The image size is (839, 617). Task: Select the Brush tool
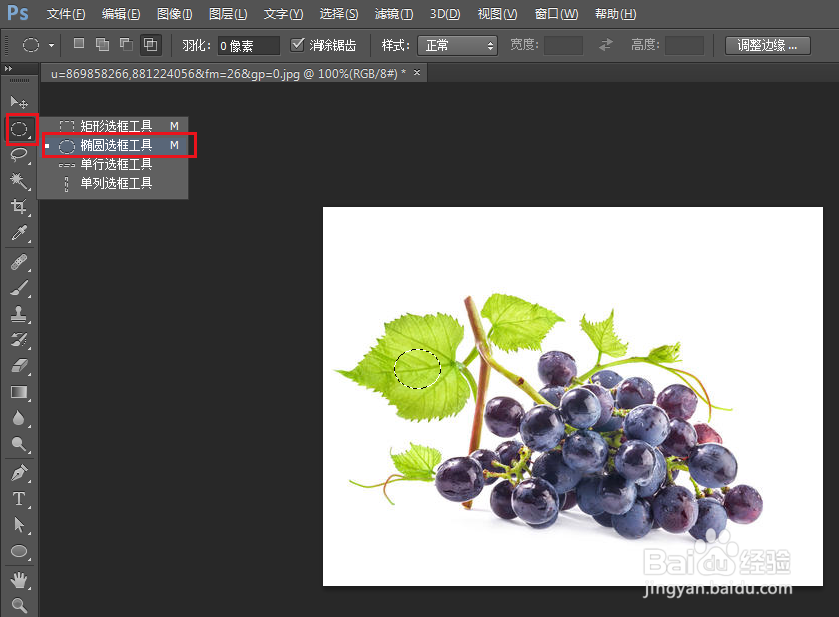click(20, 287)
